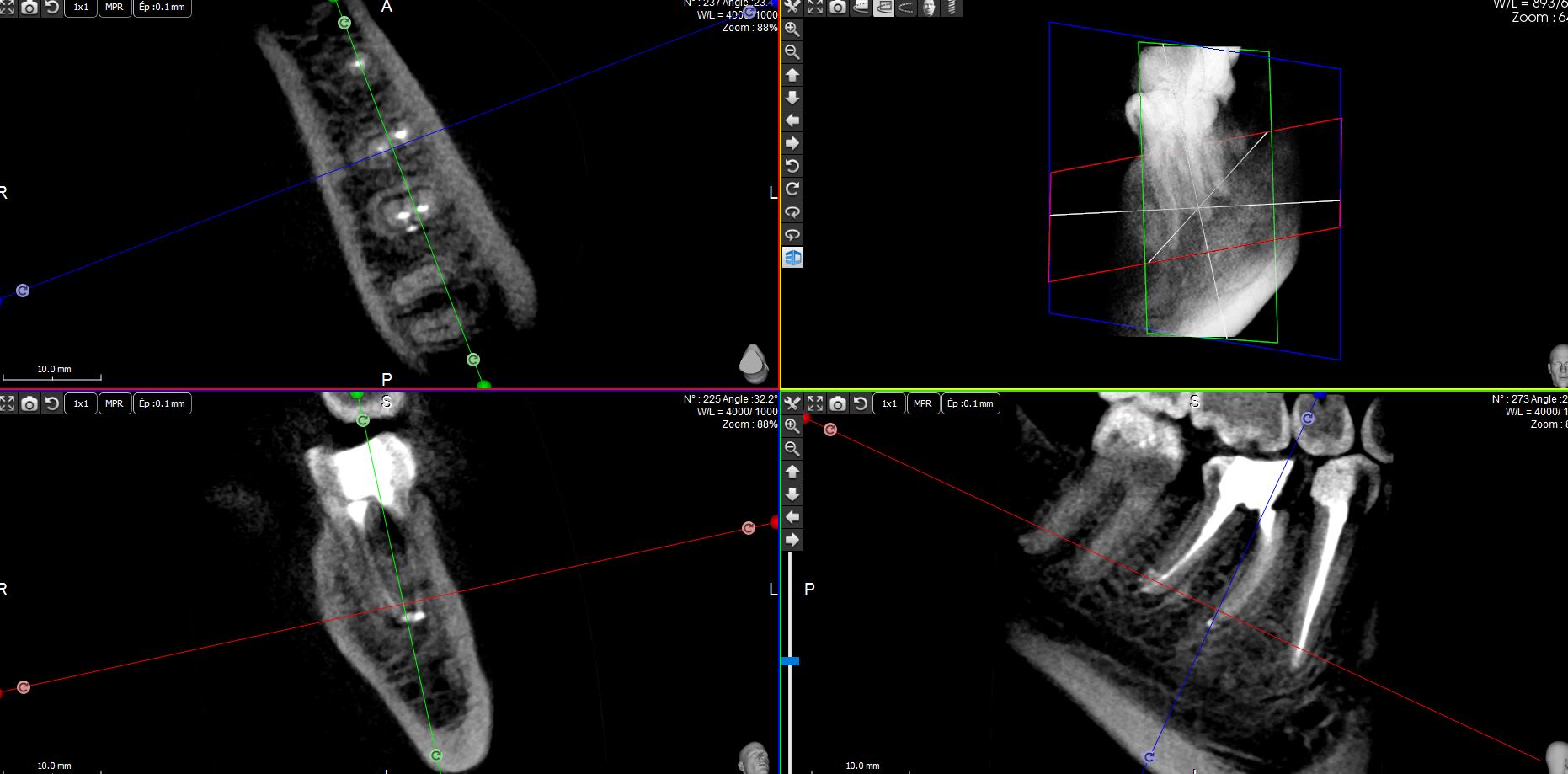The image size is (1568, 774).
Task: Open the wrench tools in 3D panel
Action: click(x=792, y=7)
